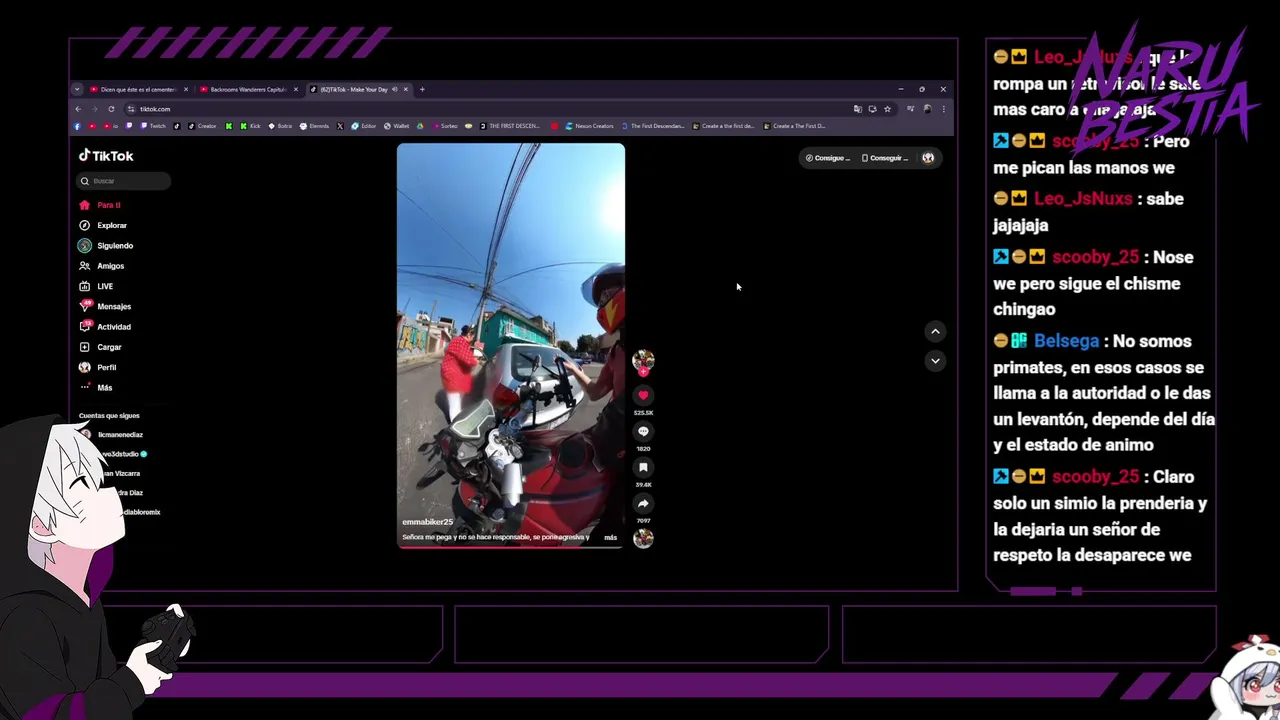The height and width of the screenshot is (720, 1280).
Task: Open the Wallet bookmark
Action: click(x=397, y=126)
